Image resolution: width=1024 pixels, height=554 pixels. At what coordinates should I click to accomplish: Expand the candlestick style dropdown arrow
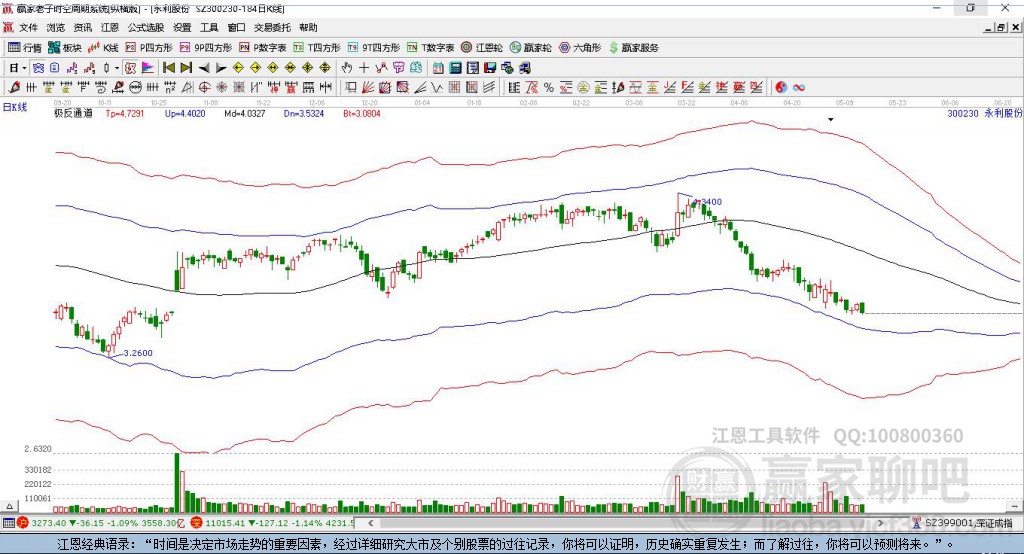click(x=117, y=68)
